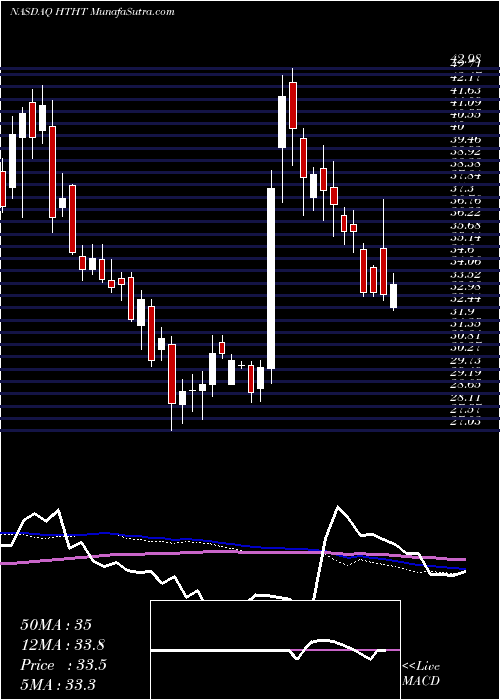Click the 38.92 price axis label

click(x=465, y=151)
